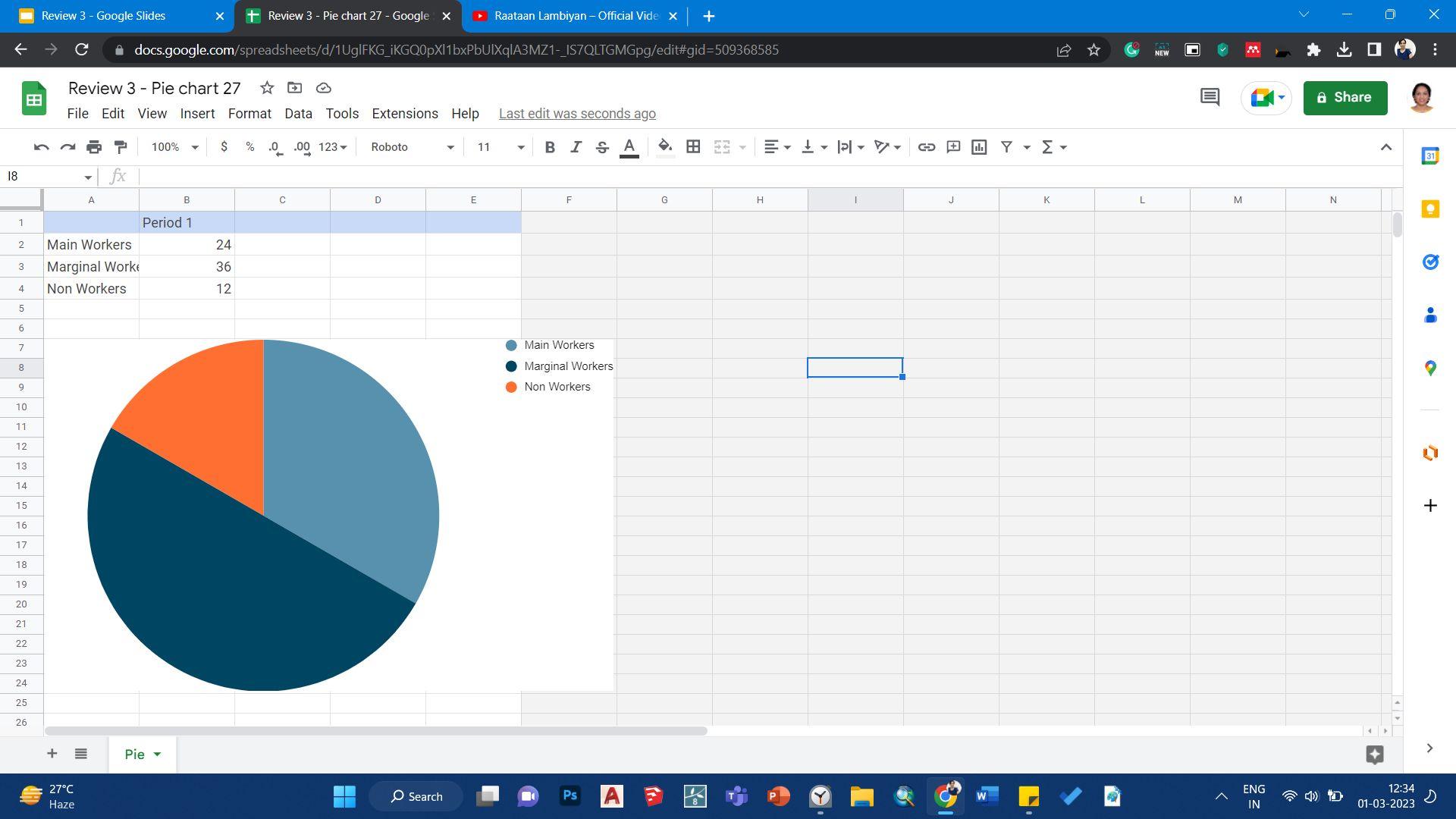Click the print icon
Image resolution: width=1456 pixels, height=819 pixels.
click(94, 147)
